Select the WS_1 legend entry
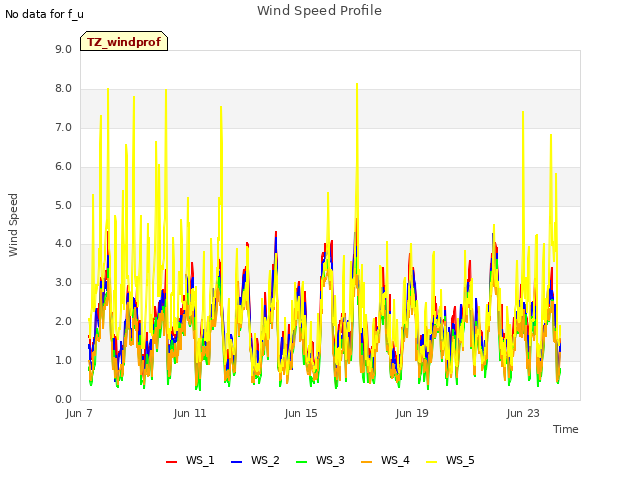The height and width of the screenshot is (480, 640). tap(190, 460)
